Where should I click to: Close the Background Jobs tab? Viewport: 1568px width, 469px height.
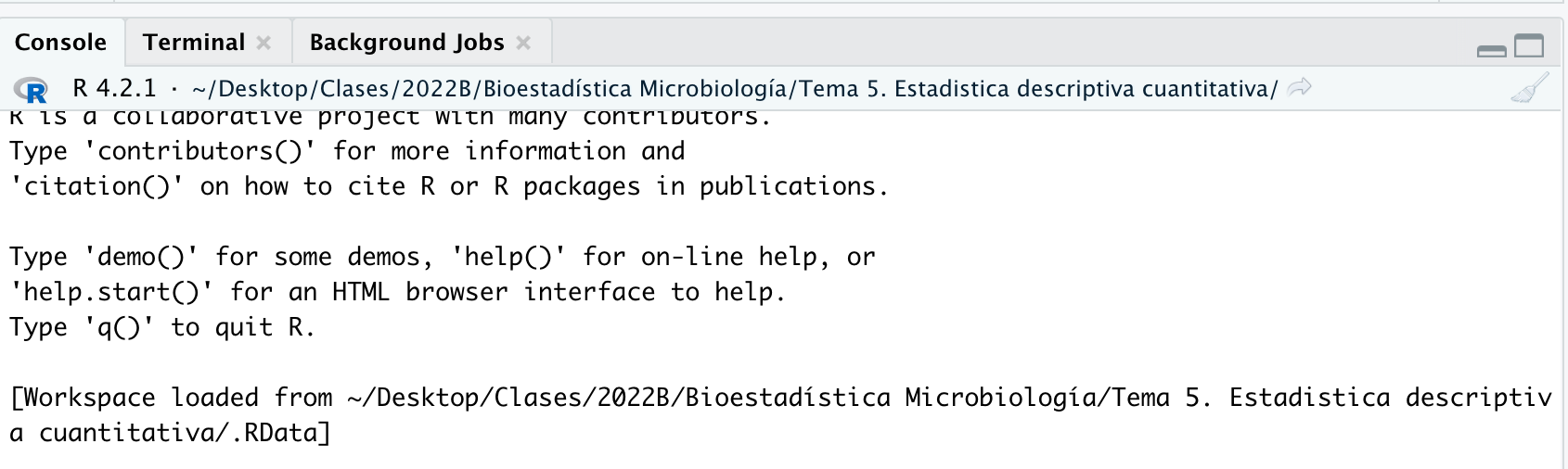pyautogui.click(x=523, y=43)
